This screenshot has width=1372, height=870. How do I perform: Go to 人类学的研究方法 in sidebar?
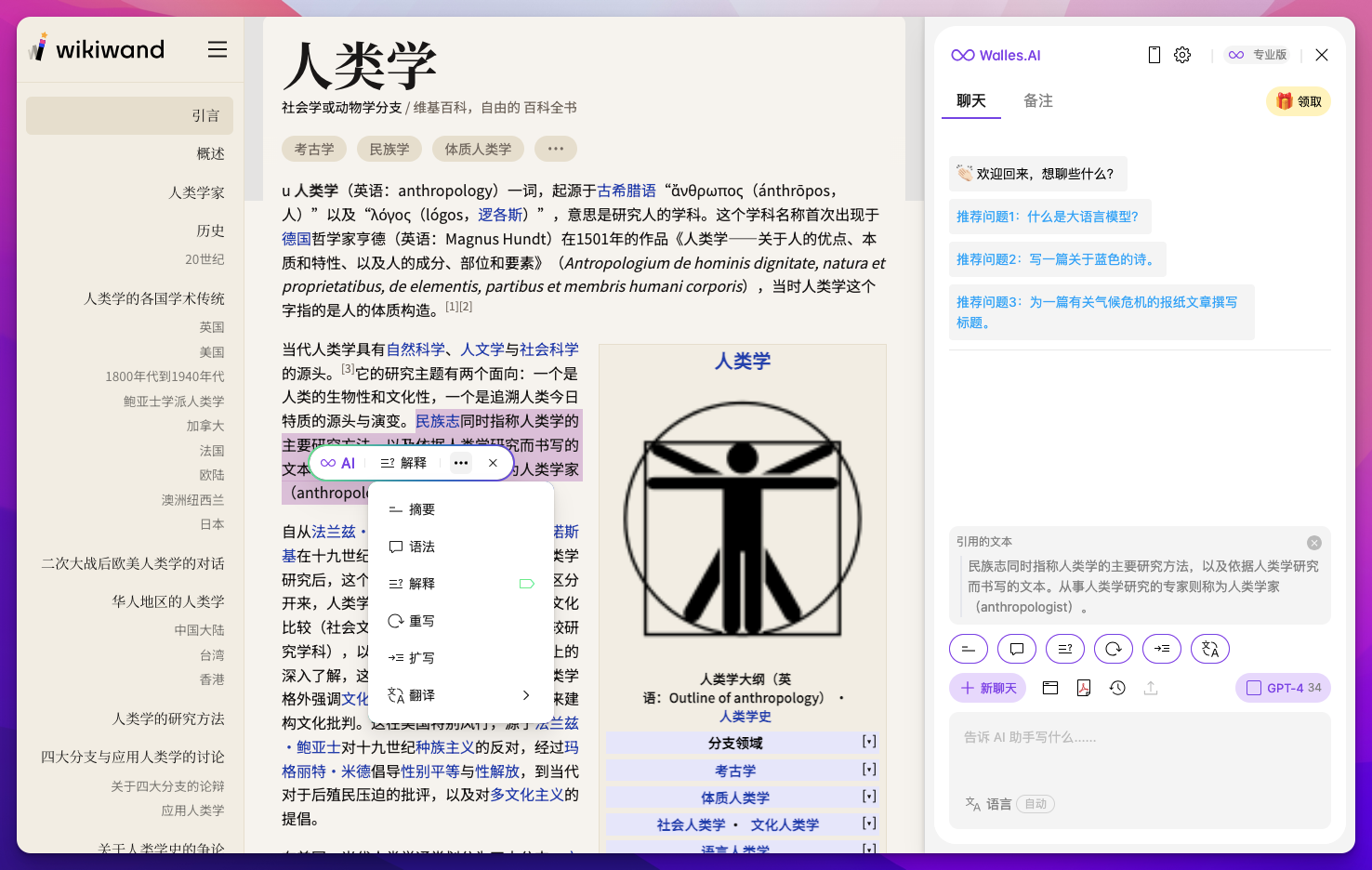point(168,718)
